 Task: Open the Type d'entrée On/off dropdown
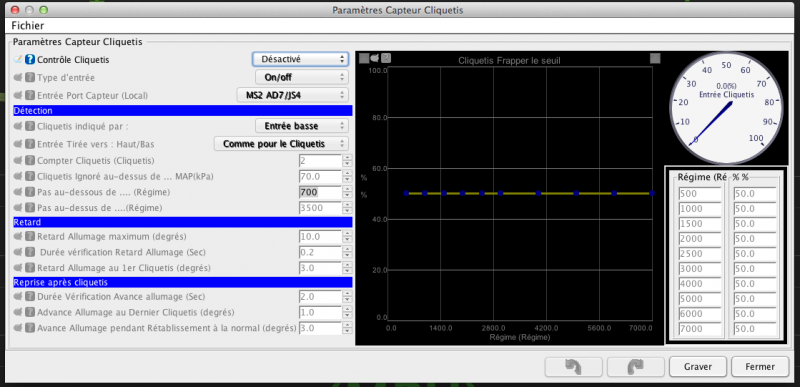tap(302, 78)
